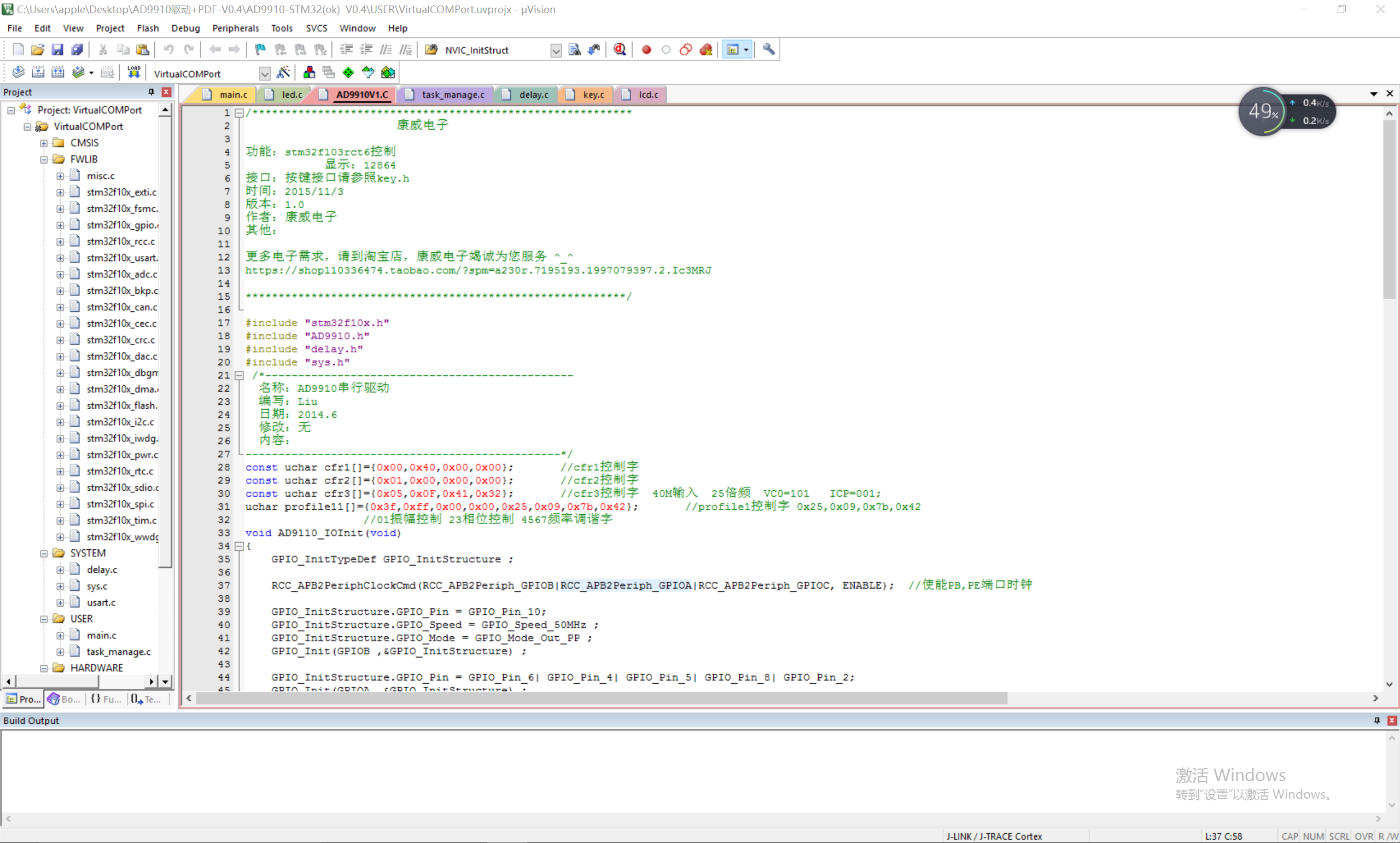Collapse fold marker at line 21

pos(240,375)
